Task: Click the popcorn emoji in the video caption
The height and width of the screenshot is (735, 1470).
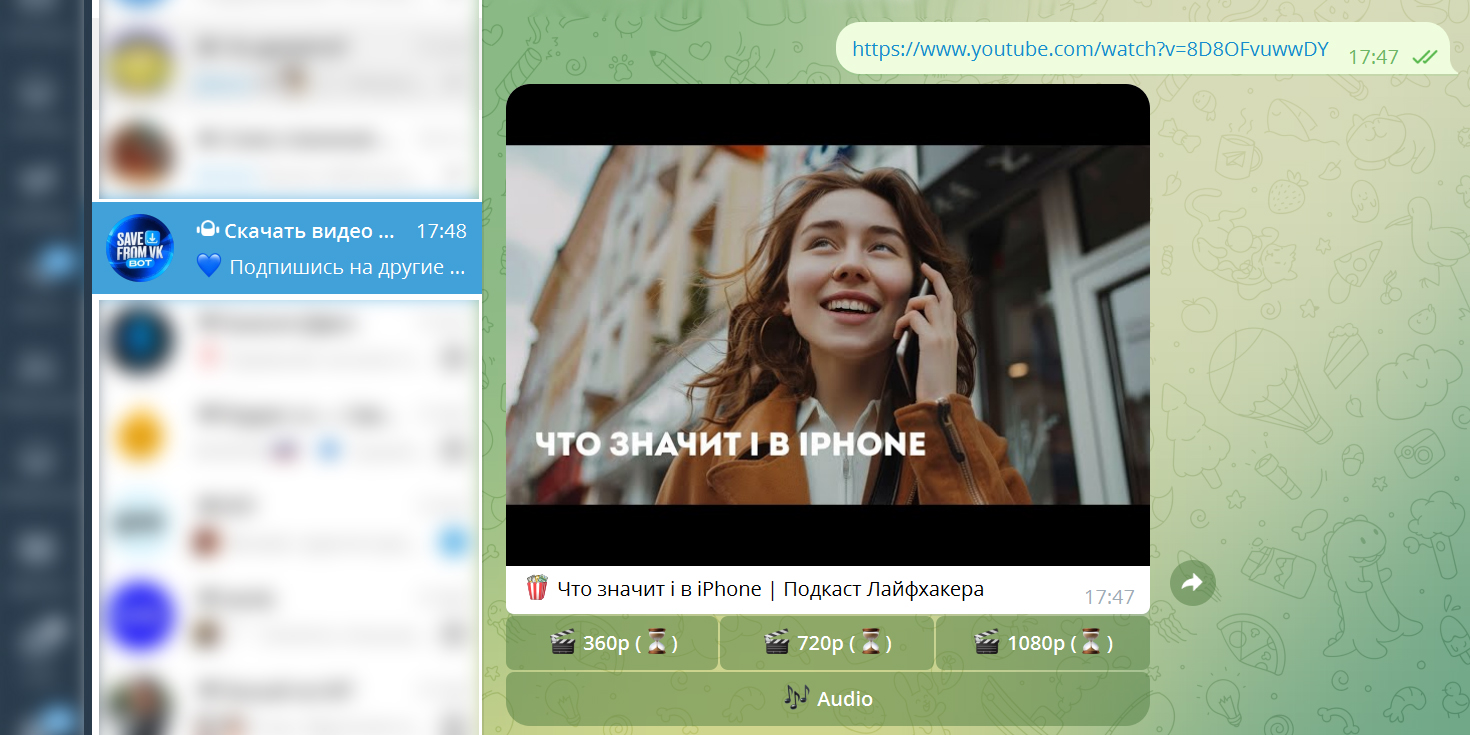Action: coord(537,588)
